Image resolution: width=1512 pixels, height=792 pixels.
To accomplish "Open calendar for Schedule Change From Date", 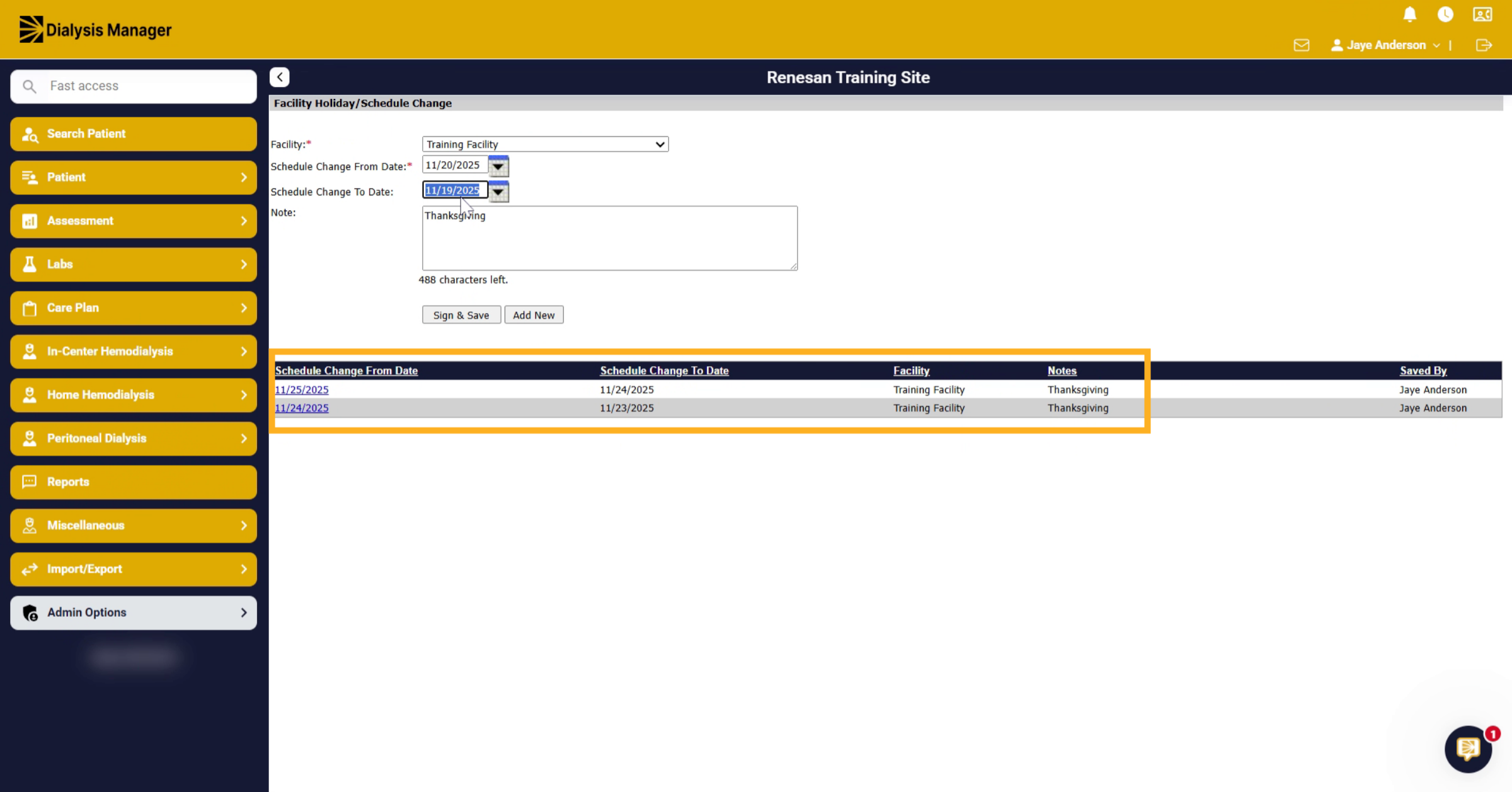I will 498,166.
